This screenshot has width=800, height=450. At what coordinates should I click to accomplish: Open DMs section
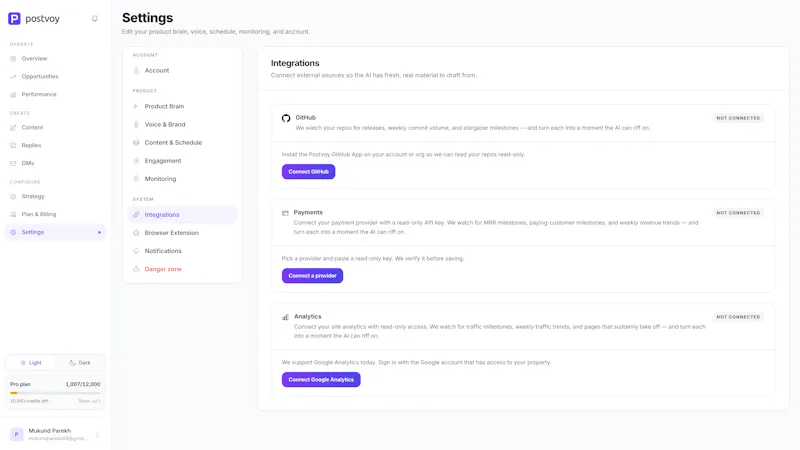(55, 163)
